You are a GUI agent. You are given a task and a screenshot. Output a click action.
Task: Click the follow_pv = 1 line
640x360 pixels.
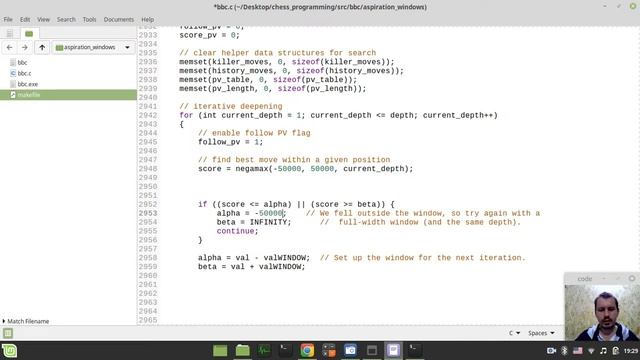(x=231, y=142)
